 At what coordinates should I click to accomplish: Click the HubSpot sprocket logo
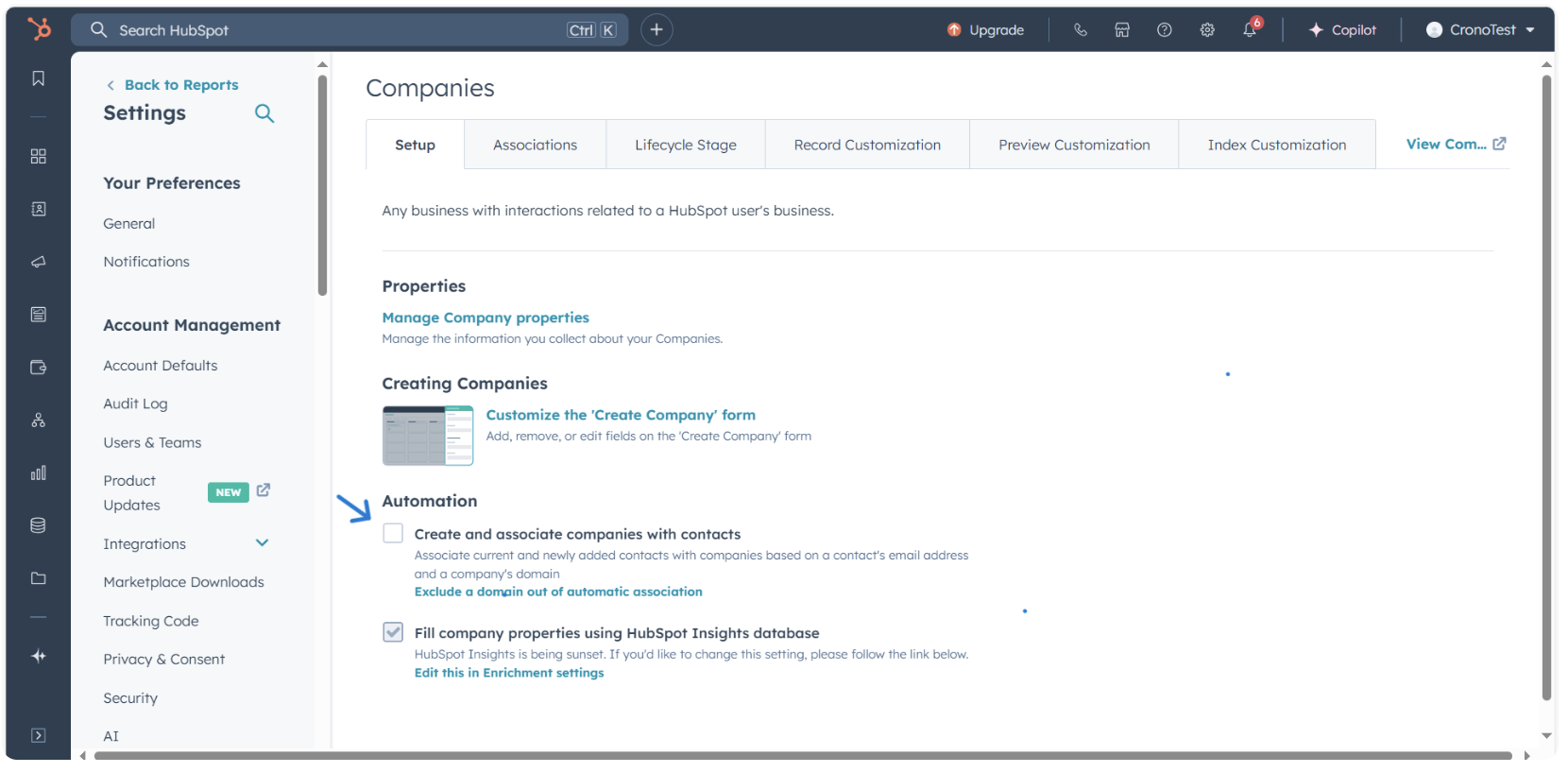coord(39,29)
